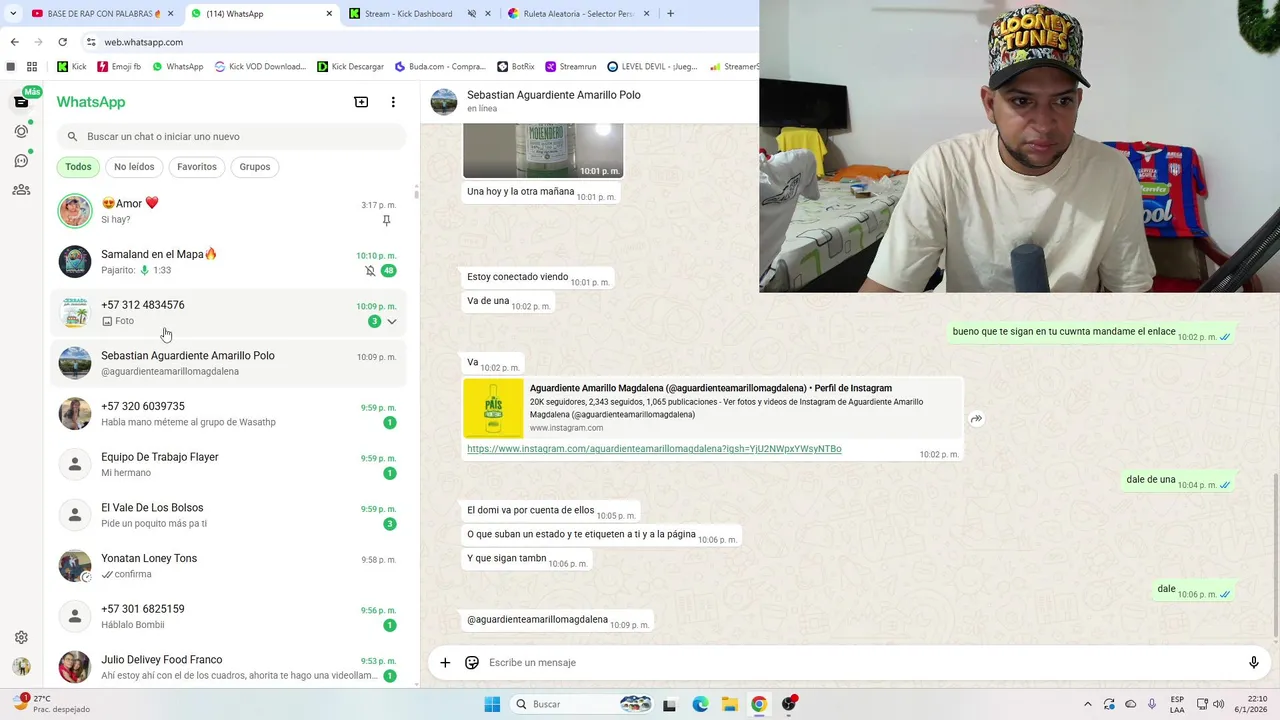
Task: Open the Streamrun bookmark
Action: point(571,67)
